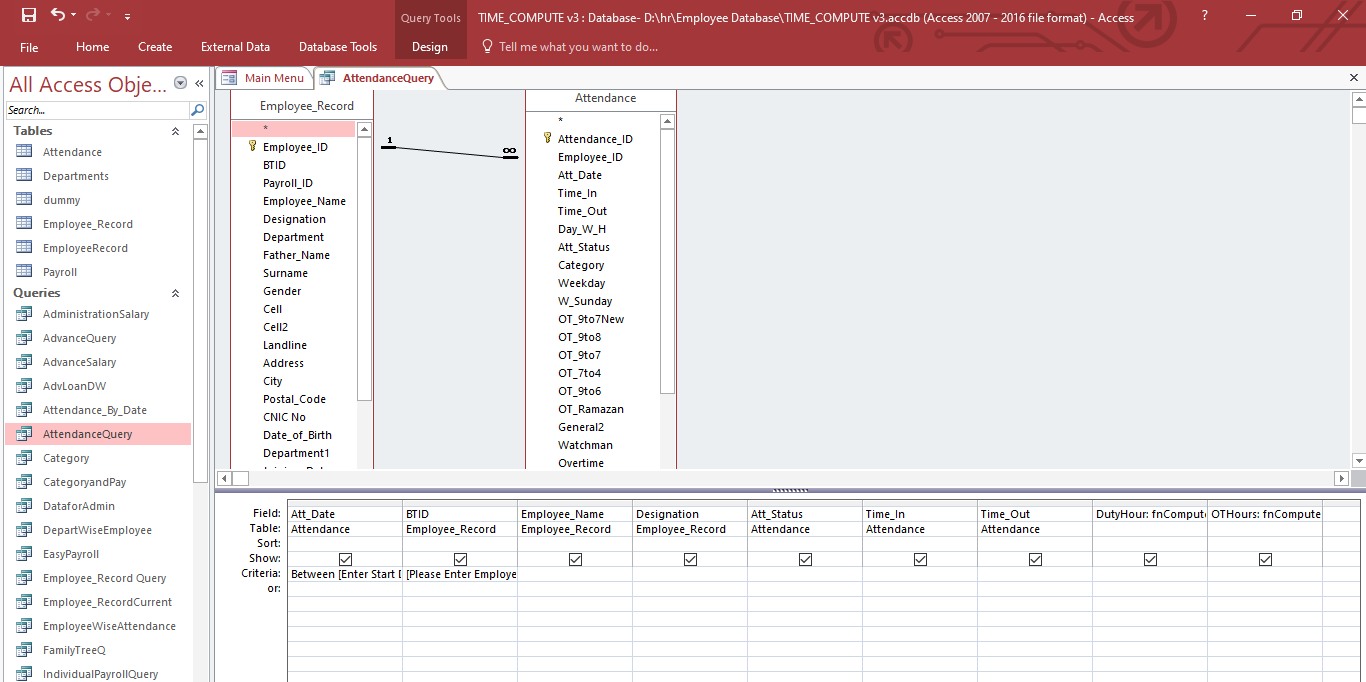
Task: Collapse the Queries group section
Action: [176, 293]
